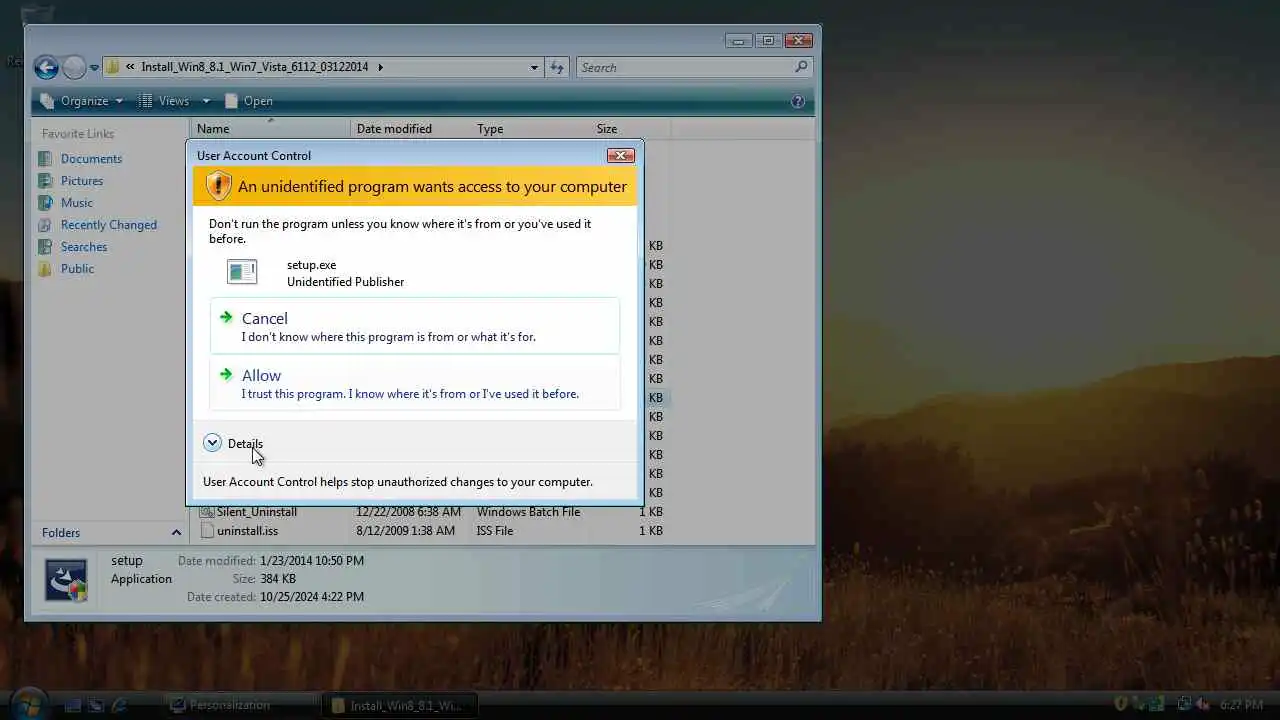Expand the Details section chevron

212,443
